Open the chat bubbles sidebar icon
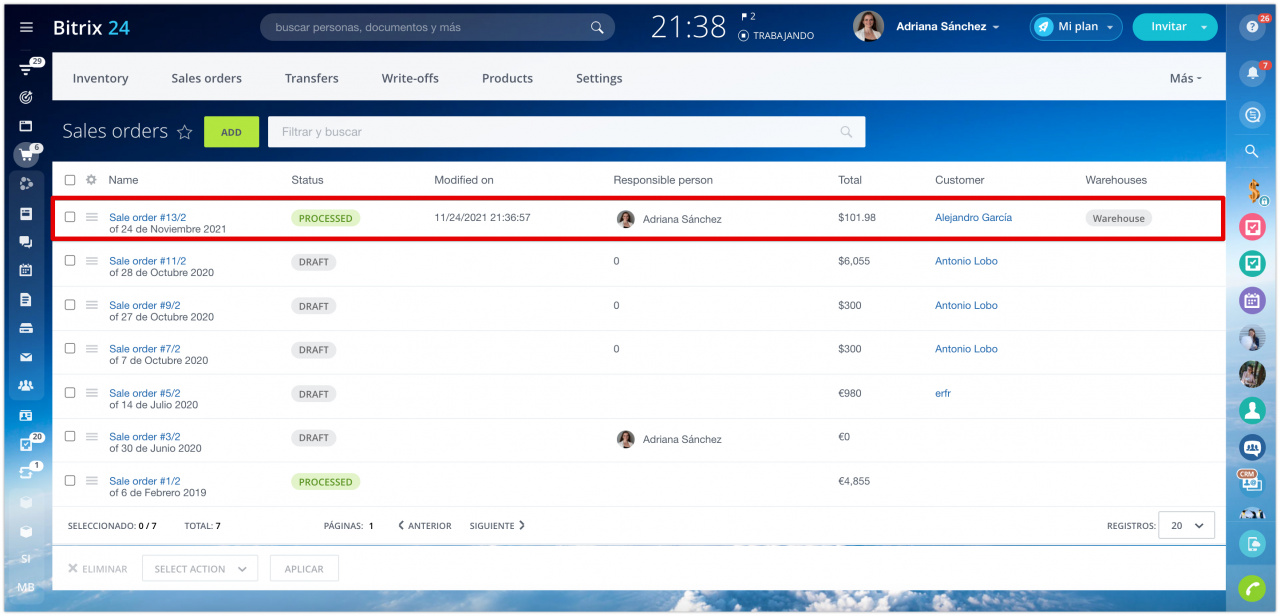1280x616 pixels. pos(26,242)
